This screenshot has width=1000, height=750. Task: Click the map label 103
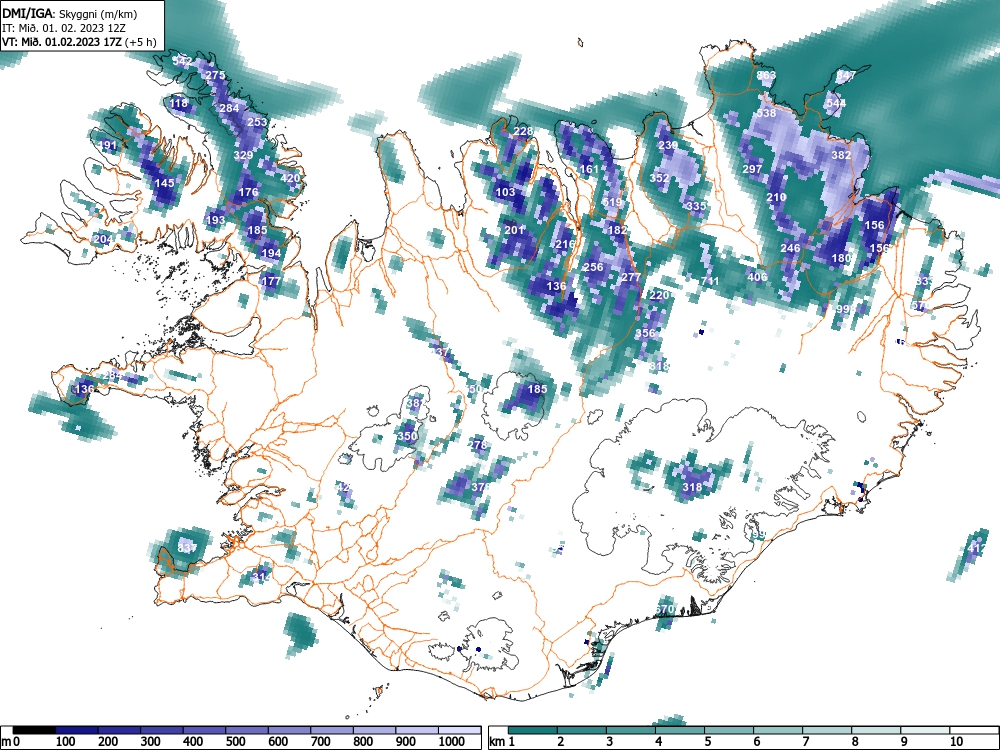(x=505, y=192)
